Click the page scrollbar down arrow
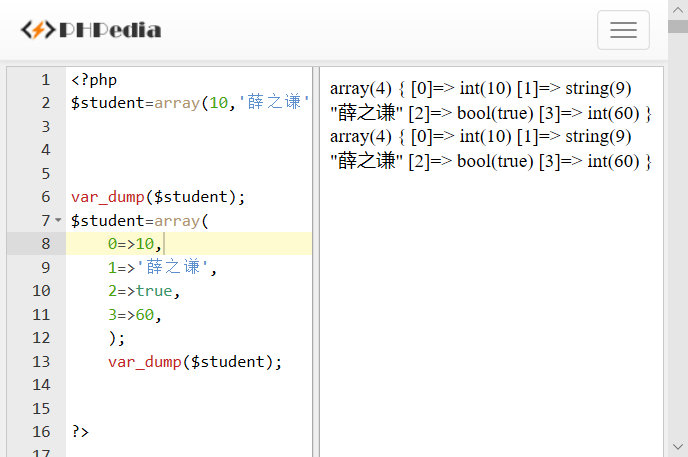 pos(678,447)
